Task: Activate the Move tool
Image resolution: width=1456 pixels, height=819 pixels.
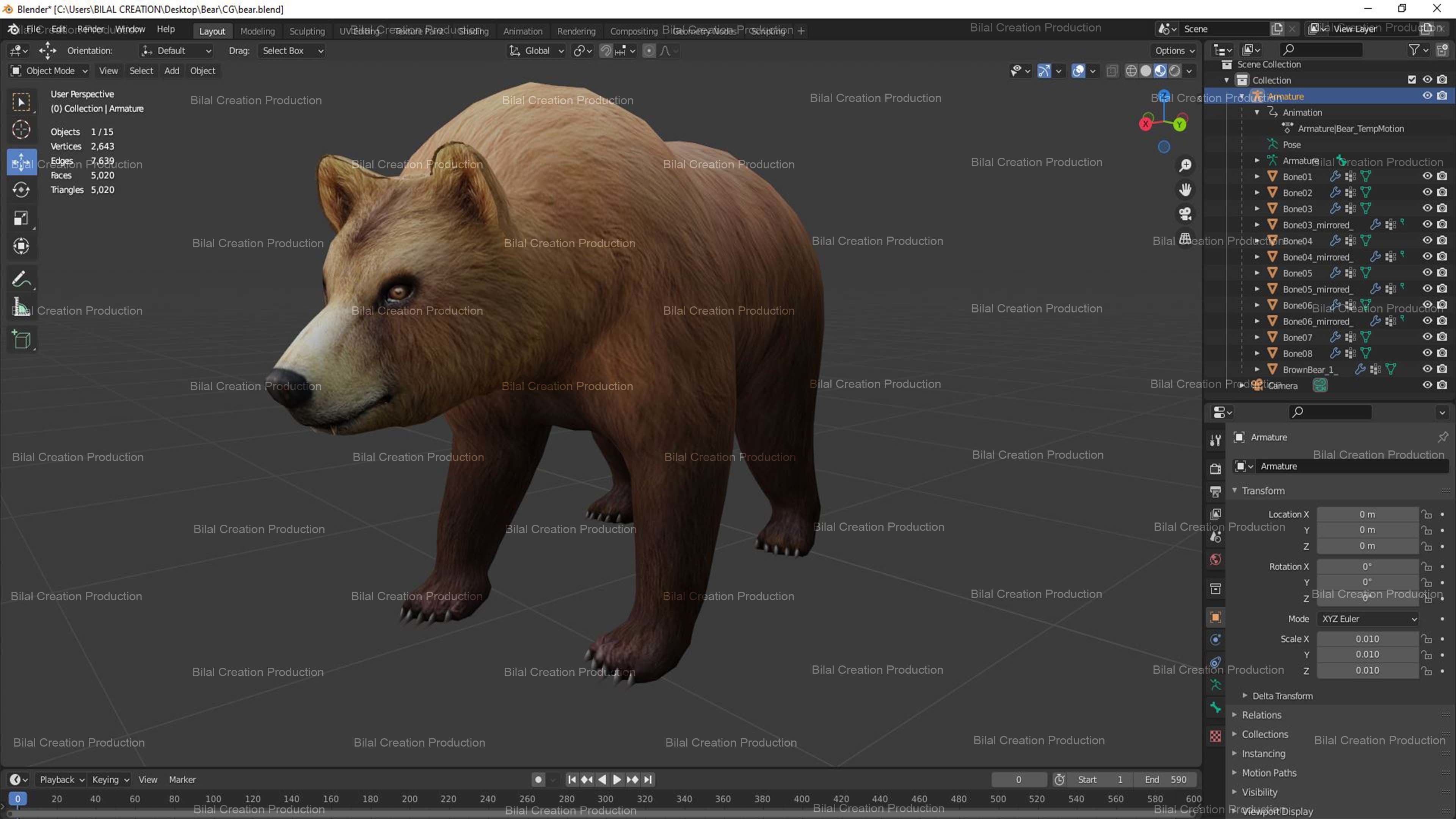Action: [21, 162]
